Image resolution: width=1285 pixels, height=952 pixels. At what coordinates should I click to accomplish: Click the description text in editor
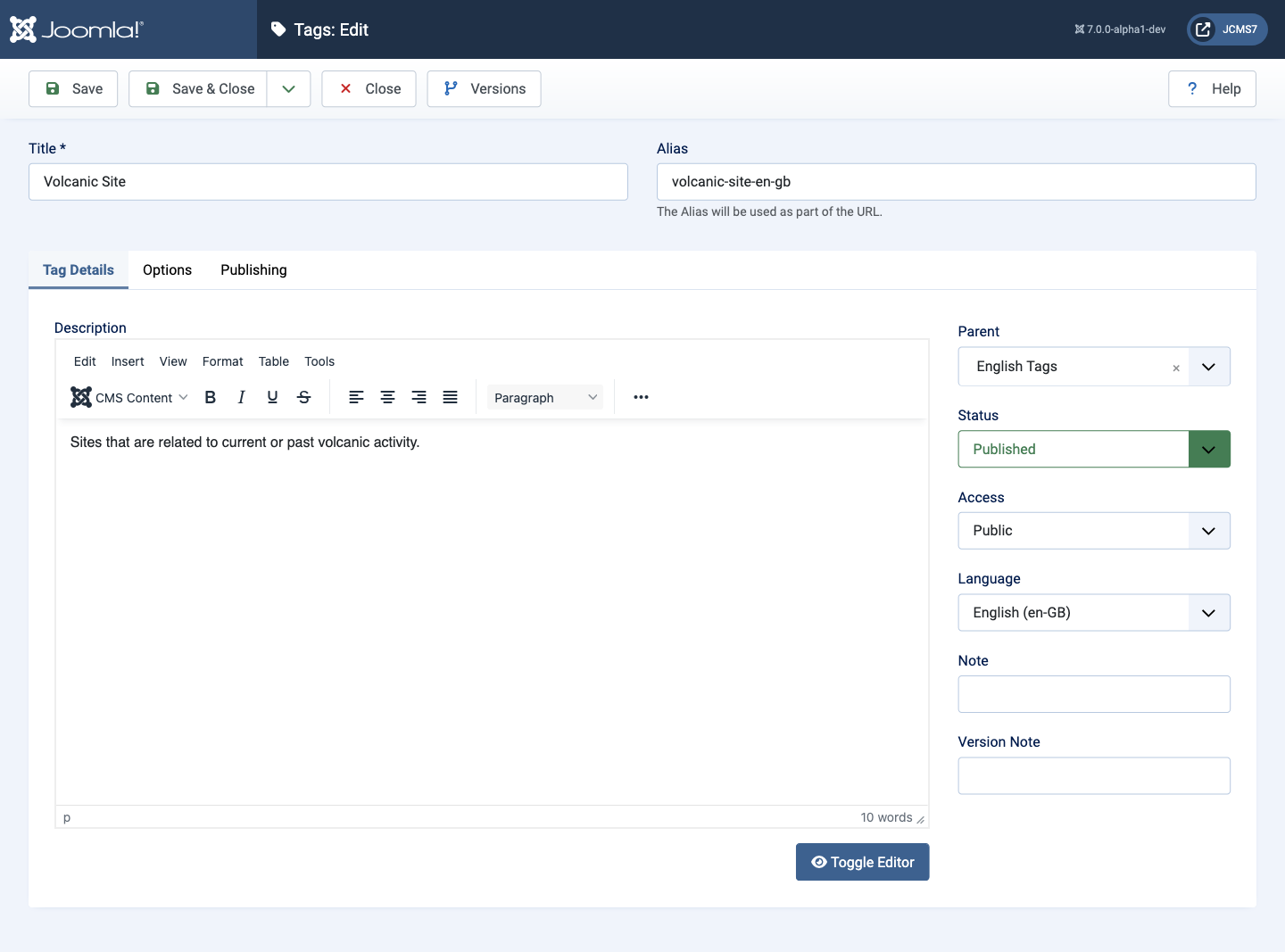[245, 443]
